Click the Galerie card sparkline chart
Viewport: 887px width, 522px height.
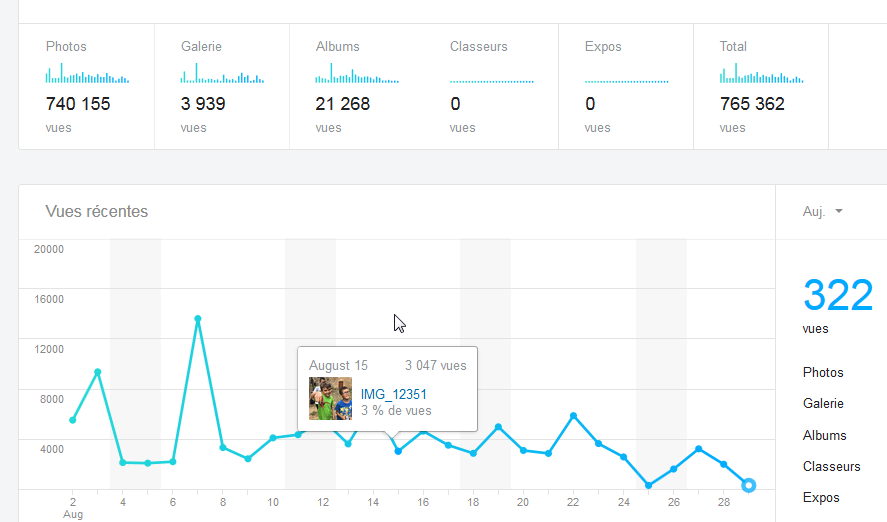222,75
